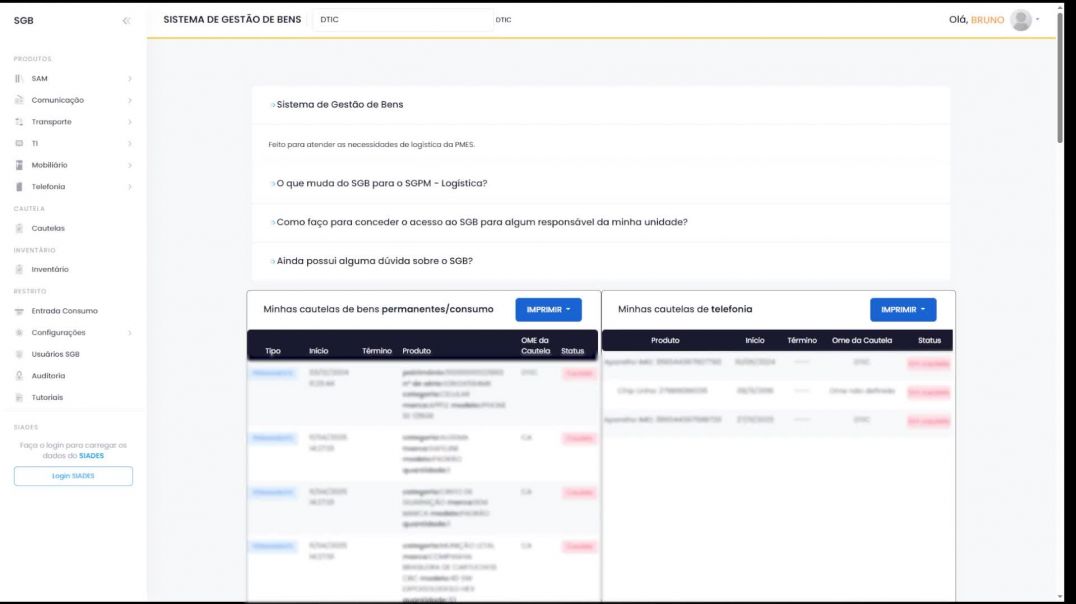Image resolution: width=1076 pixels, height=604 pixels.
Task: Expand "O que muda do SGB para o SGPM - Logística?"
Action: click(380, 183)
